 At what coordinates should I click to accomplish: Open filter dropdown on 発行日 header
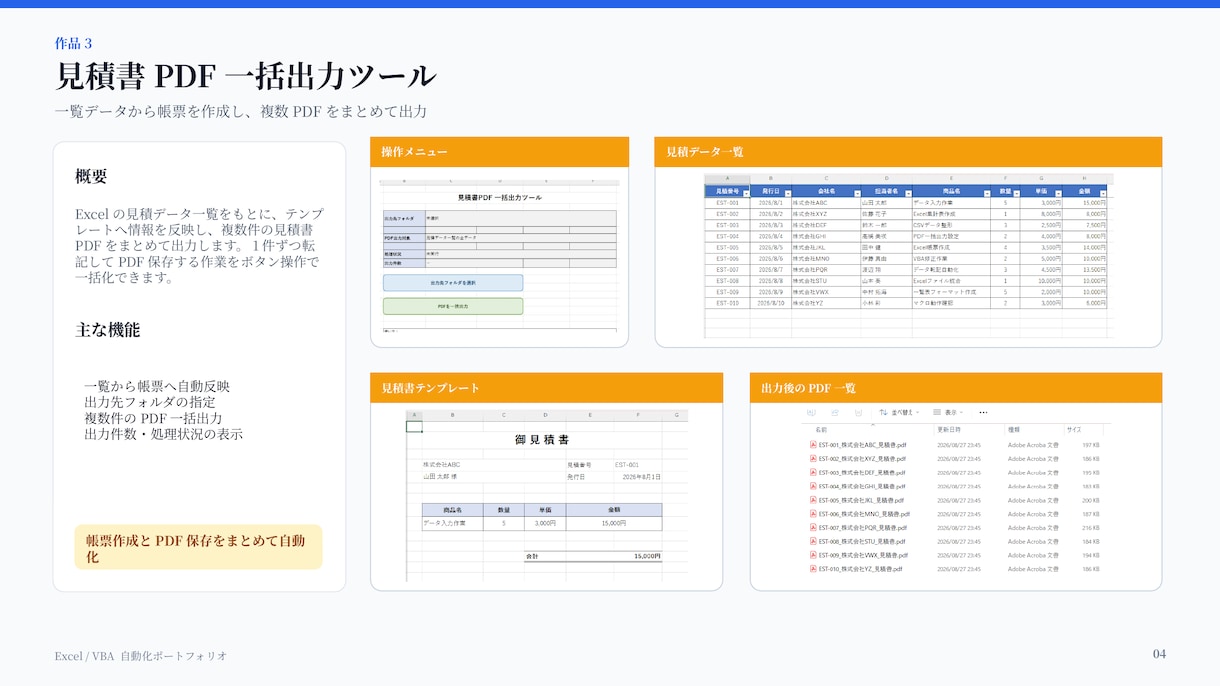coord(788,193)
